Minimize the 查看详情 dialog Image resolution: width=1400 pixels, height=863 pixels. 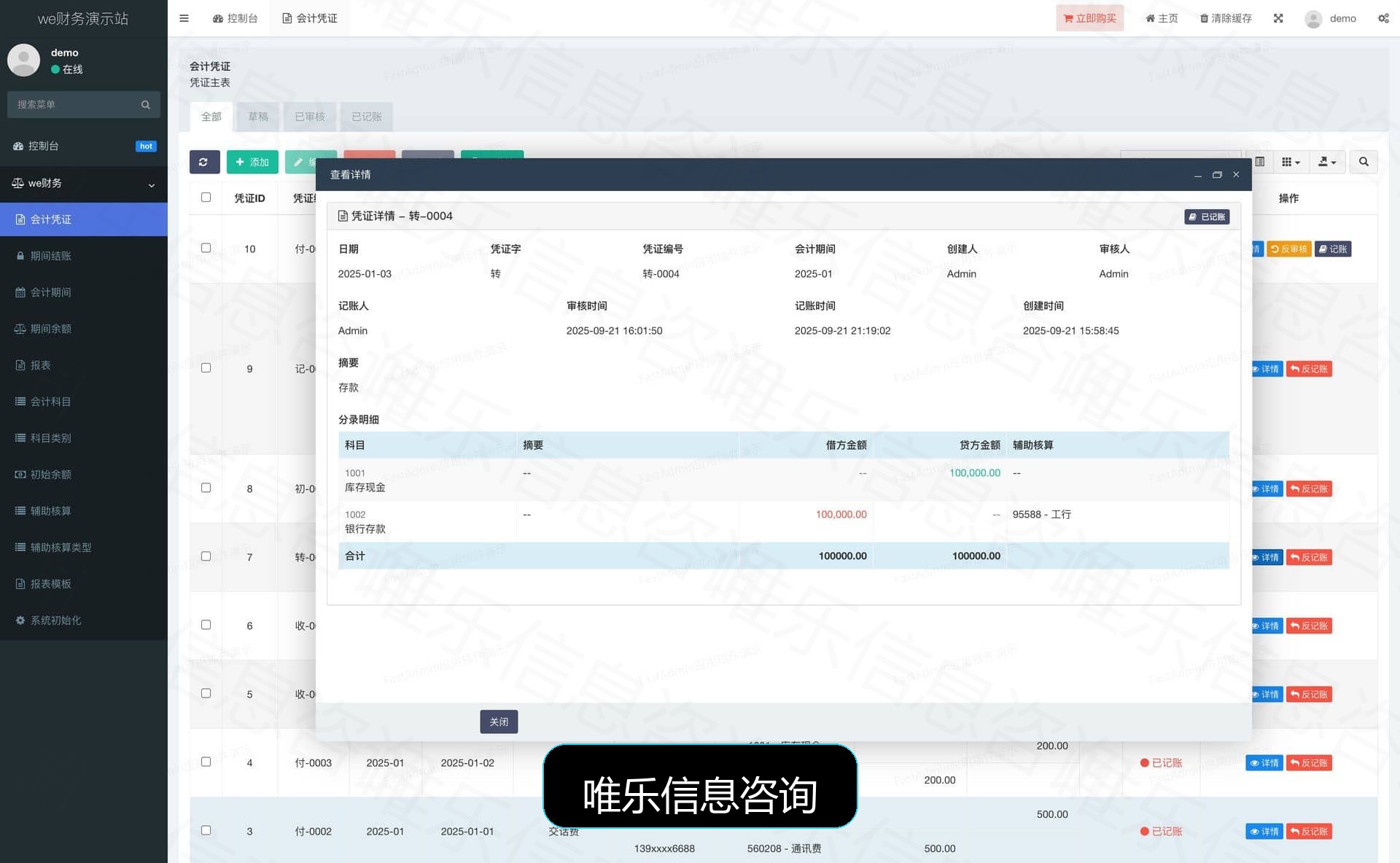click(x=1198, y=175)
